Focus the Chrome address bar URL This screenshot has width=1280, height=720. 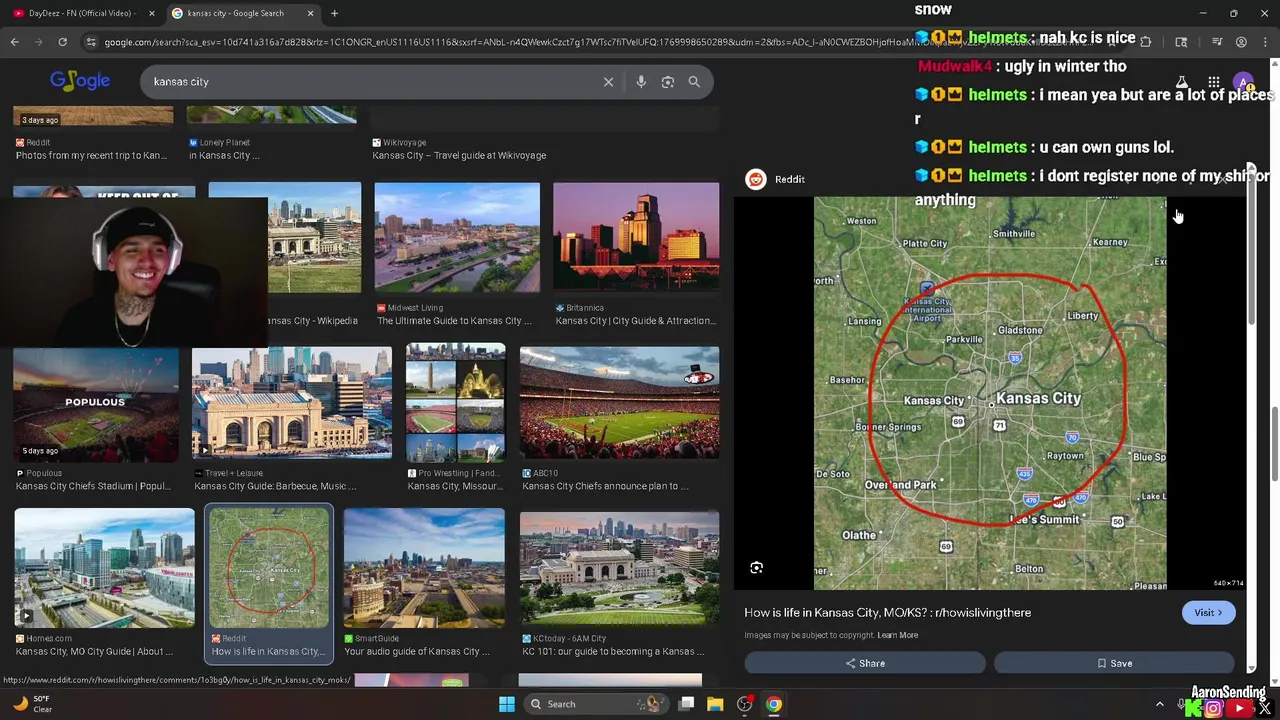click(600, 42)
